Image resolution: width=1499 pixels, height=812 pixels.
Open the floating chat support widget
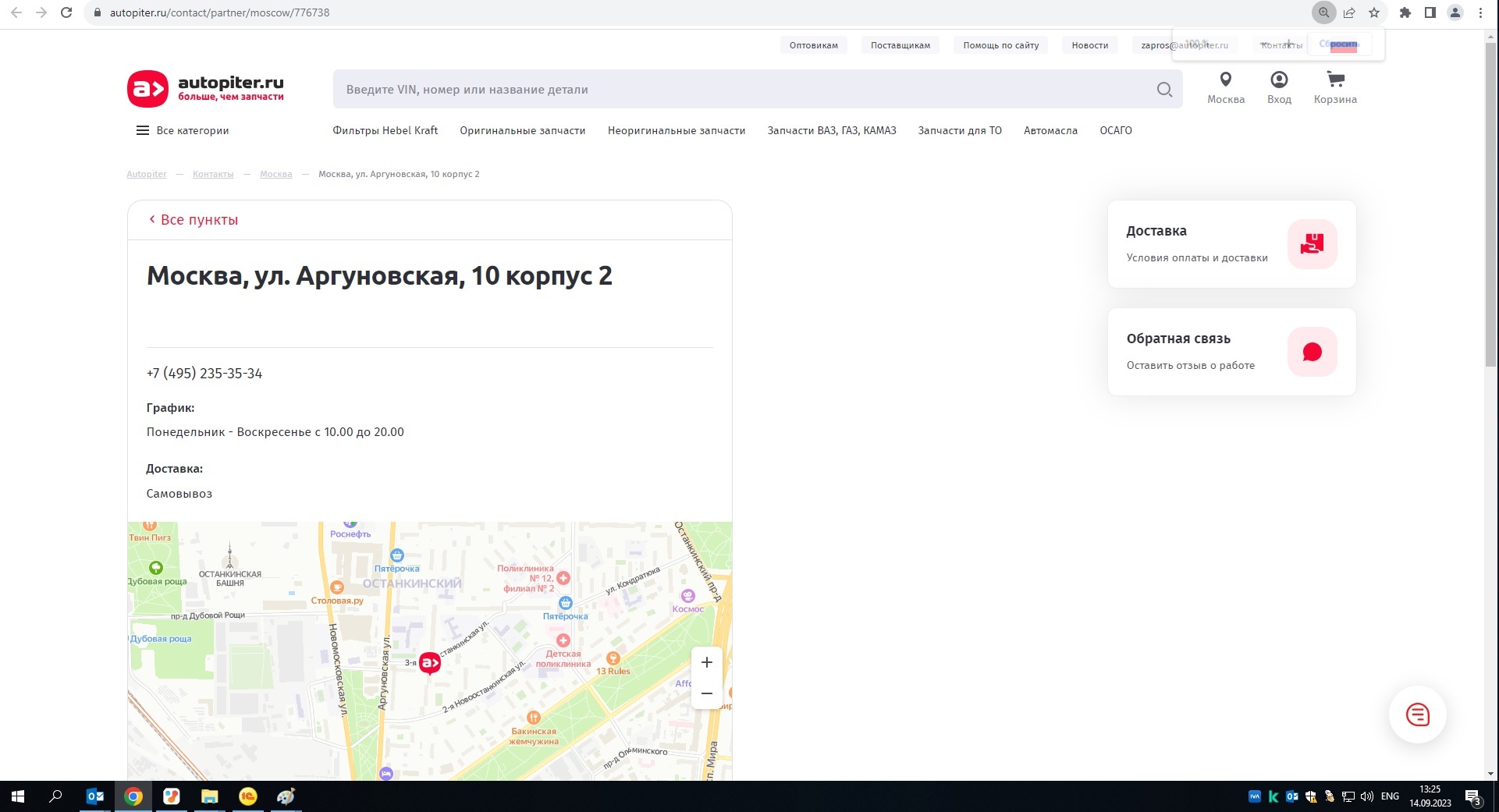(x=1417, y=714)
